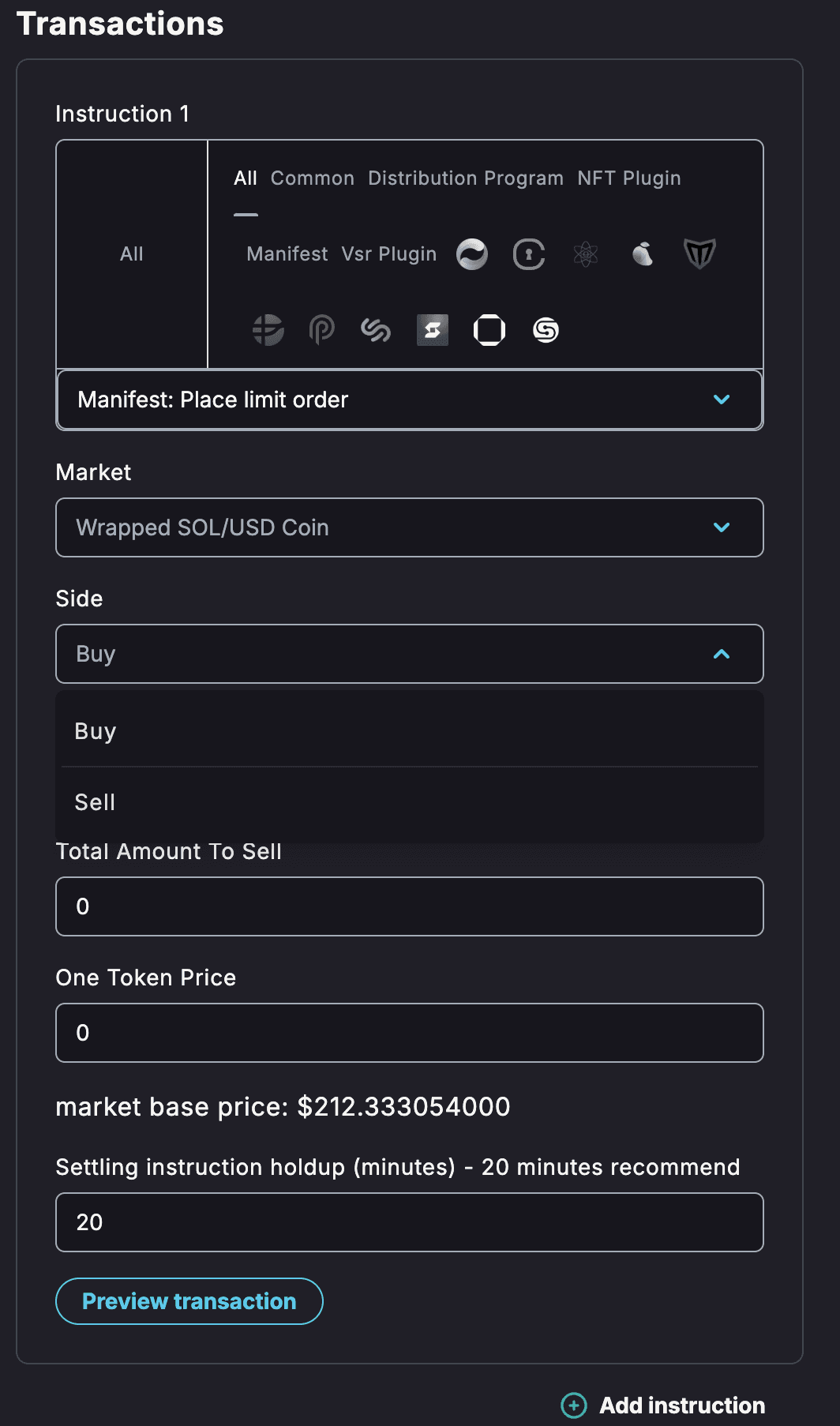The height and width of the screenshot is (1426, 840).
Task: Select the swirling wave circle program icon
Action: 472,254
